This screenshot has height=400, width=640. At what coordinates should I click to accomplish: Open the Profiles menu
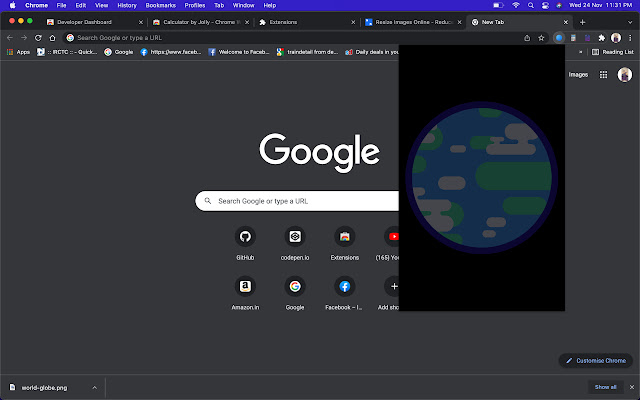[x=195, y=5]
